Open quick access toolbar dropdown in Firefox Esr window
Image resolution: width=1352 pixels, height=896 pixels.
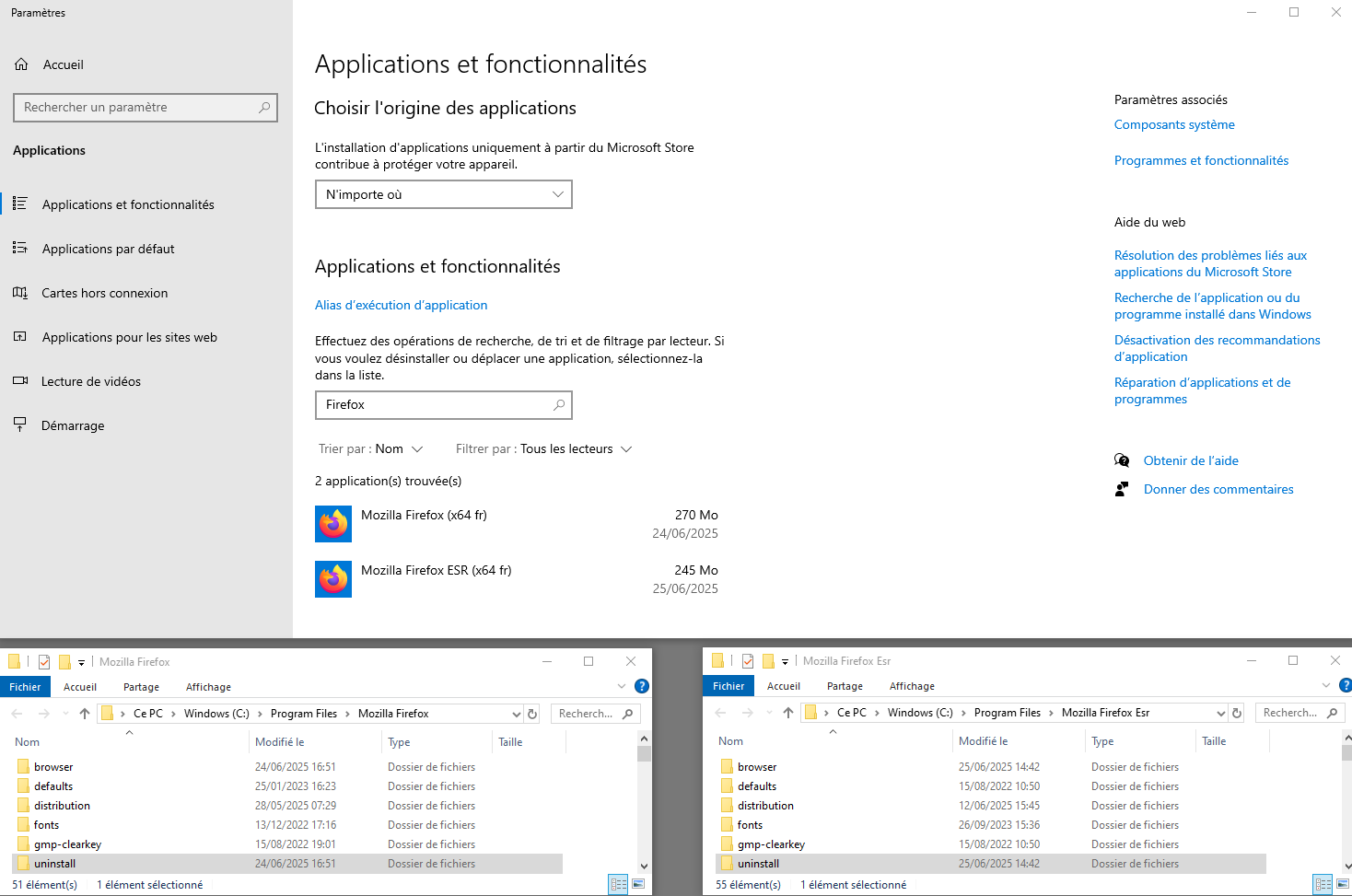click(785, 661)
